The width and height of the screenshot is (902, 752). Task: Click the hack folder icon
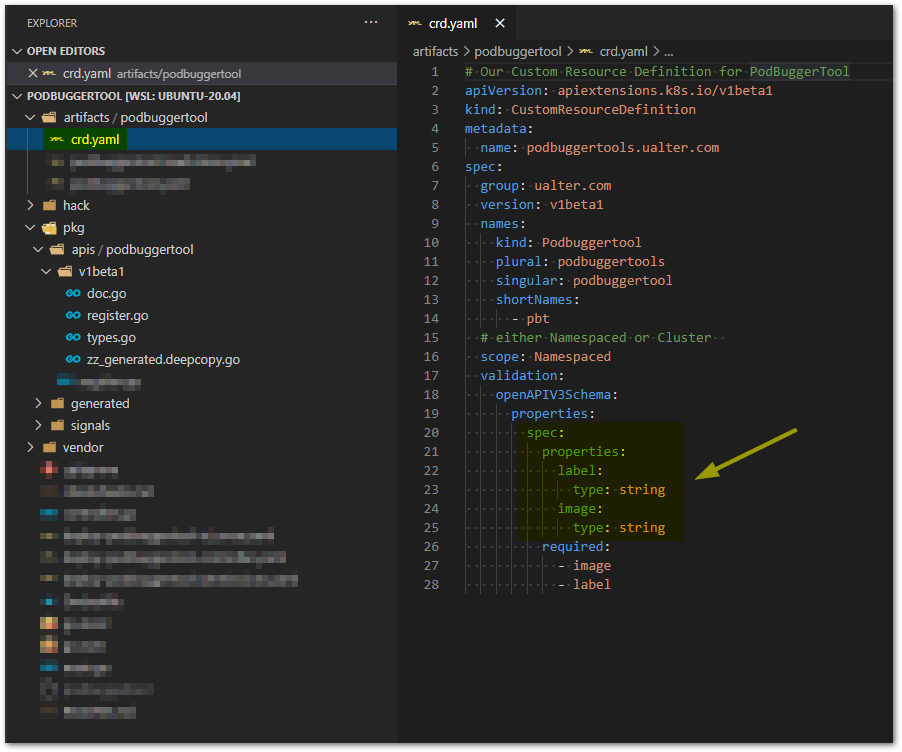click(49, 206)
